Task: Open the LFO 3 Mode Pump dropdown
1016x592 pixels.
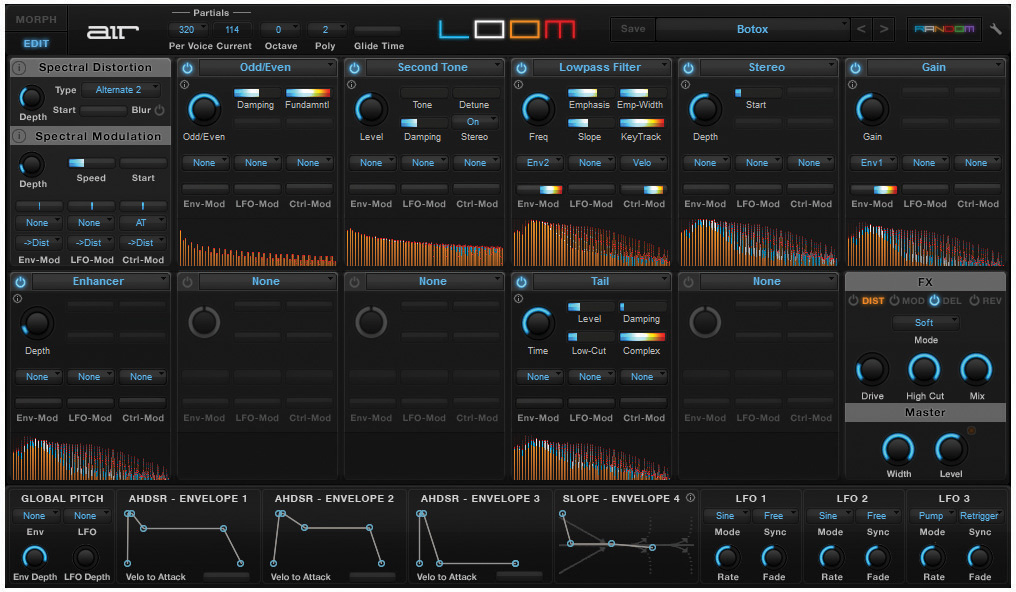Action: tap(932, 516)
